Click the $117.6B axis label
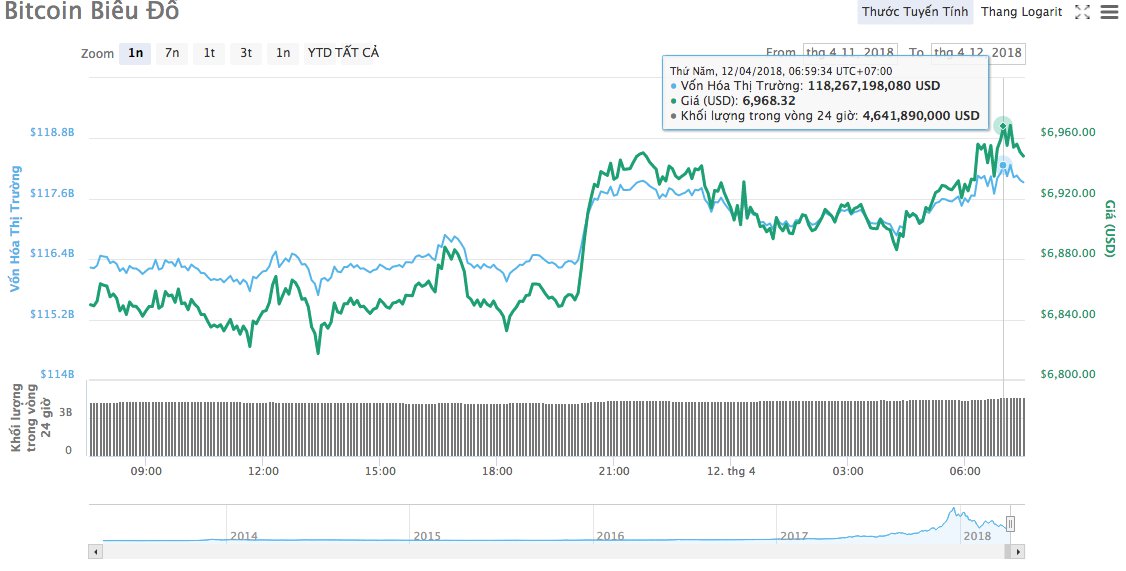 point(52,193)
